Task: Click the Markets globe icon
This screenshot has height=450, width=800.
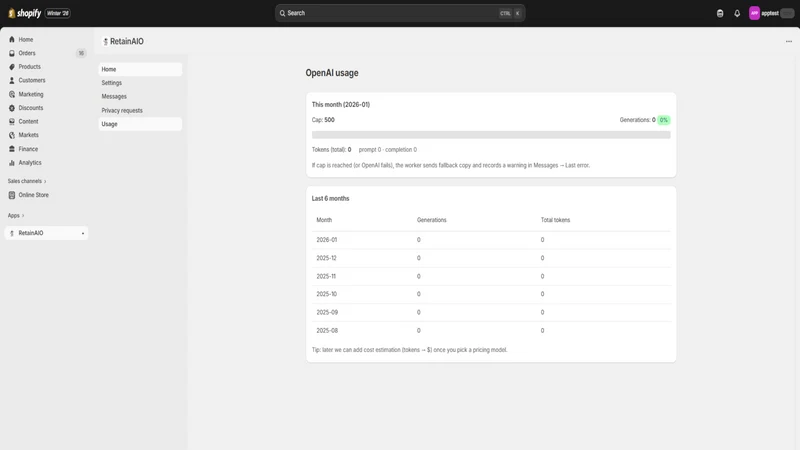Action: tap(12, 135)
